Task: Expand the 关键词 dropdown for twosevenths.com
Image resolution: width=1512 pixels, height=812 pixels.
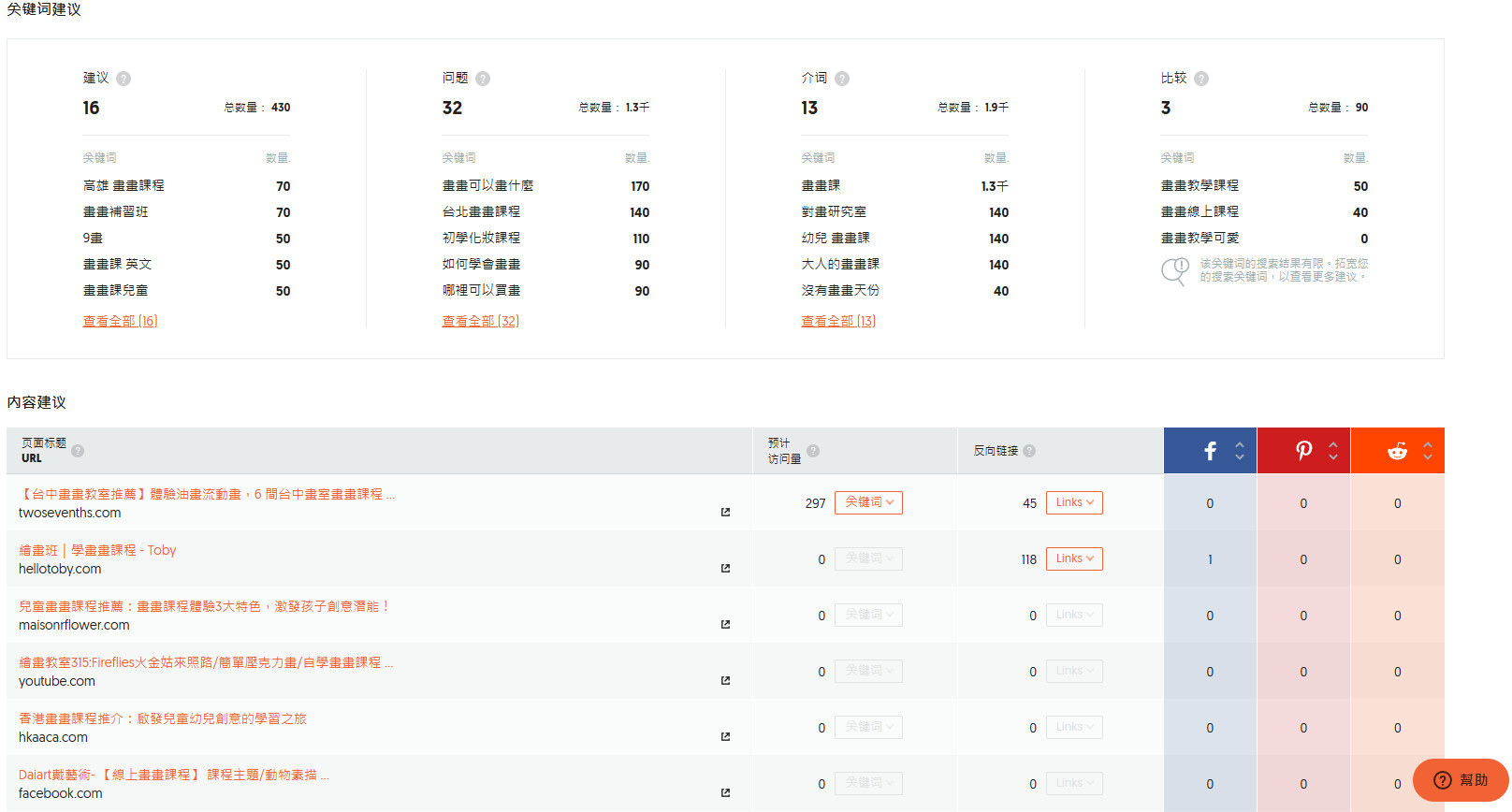Action: (868, 502)
